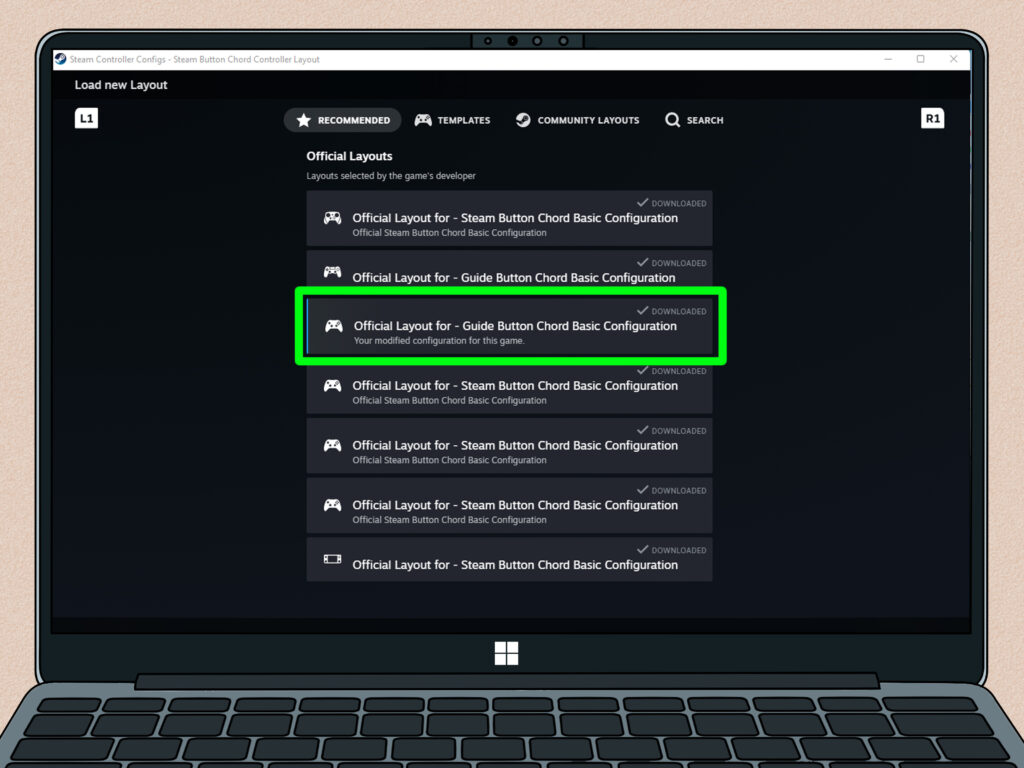The height and width of the screenshot is (768, 1024).
Task: Click the magnifying glass Search icon
Action: click(x=673, y=120)
